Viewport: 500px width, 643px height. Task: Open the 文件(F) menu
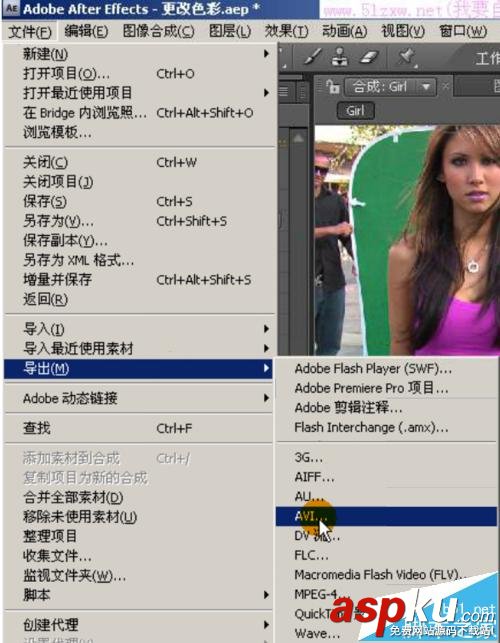click(30, 31)
